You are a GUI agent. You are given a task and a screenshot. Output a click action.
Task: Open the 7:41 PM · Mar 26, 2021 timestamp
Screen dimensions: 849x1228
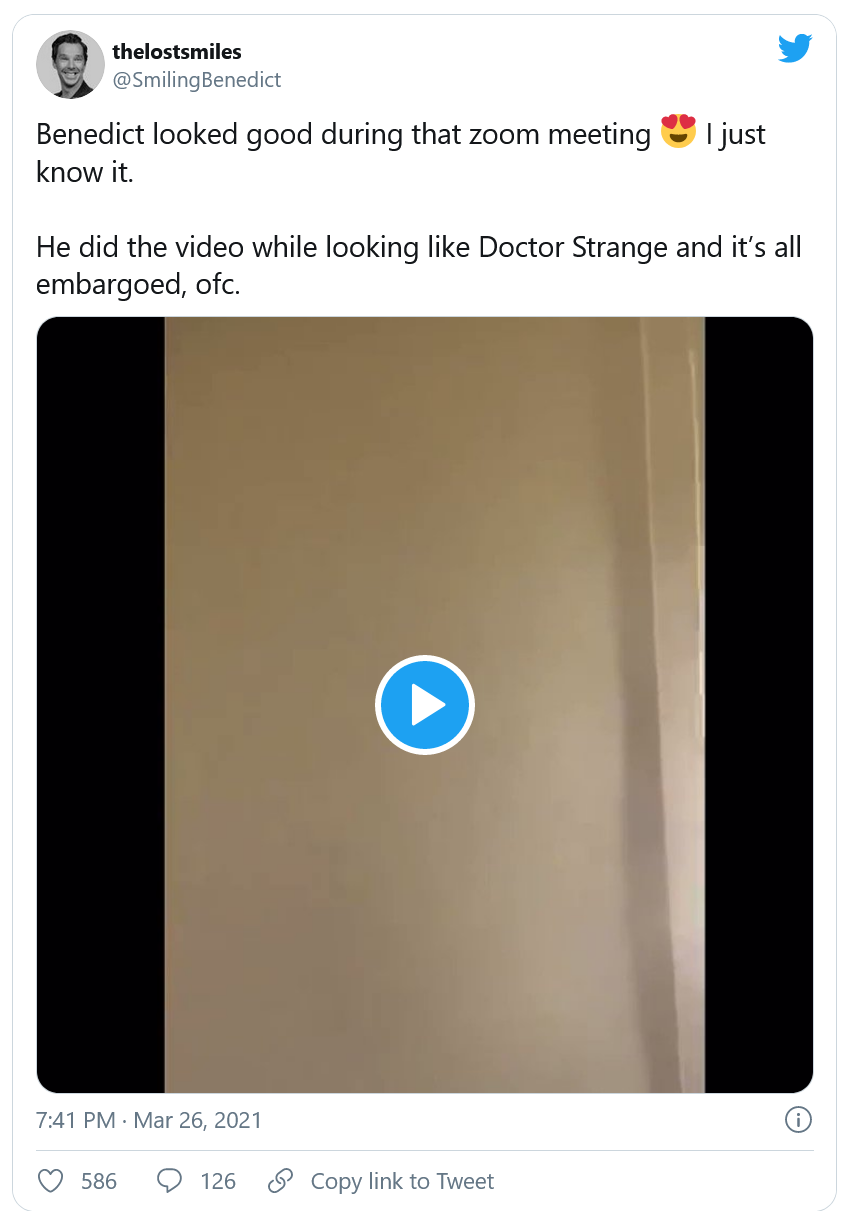coord(149,1120)
